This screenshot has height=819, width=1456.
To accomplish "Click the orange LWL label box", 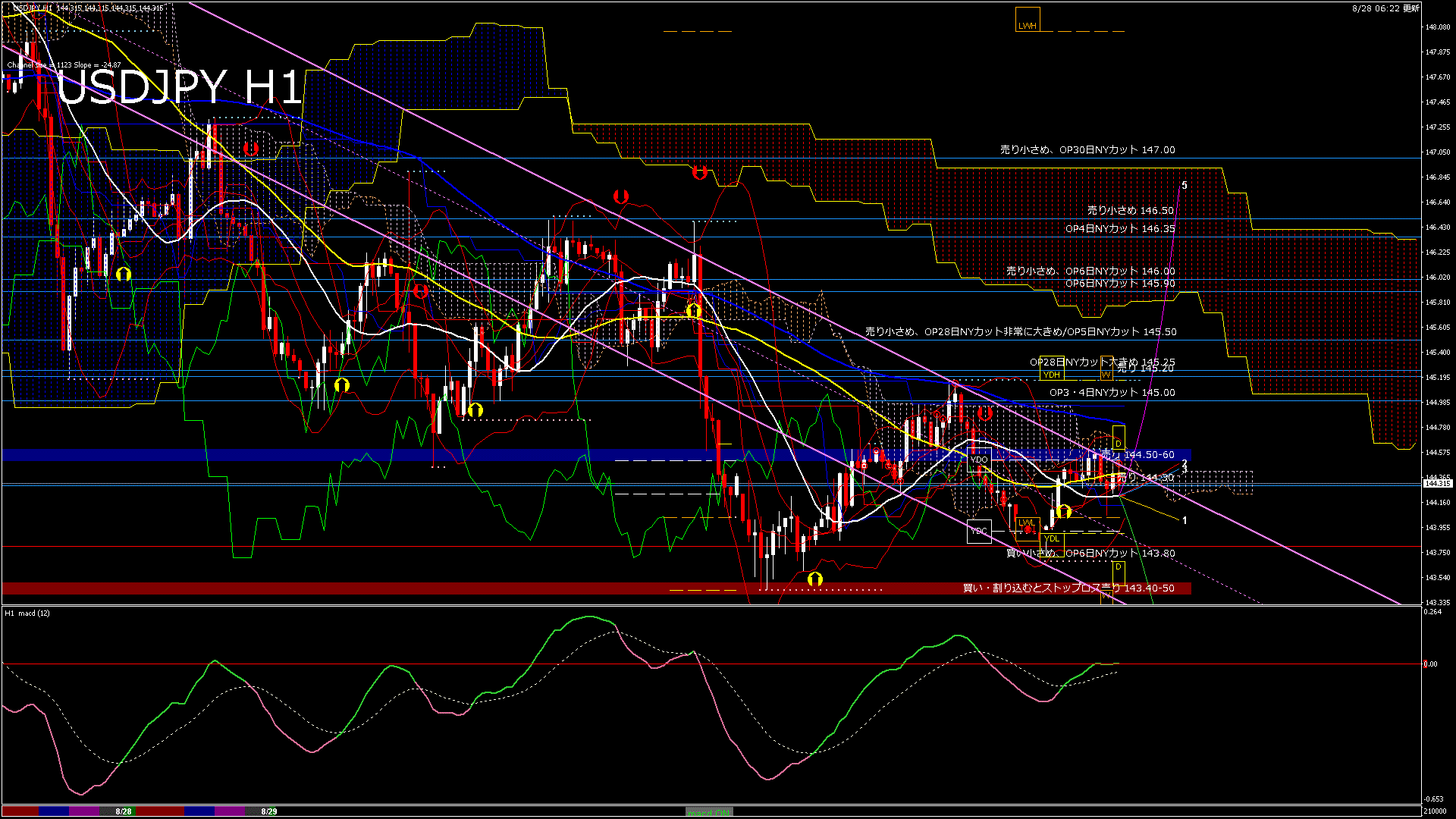I will click(x=1027, y=522).
